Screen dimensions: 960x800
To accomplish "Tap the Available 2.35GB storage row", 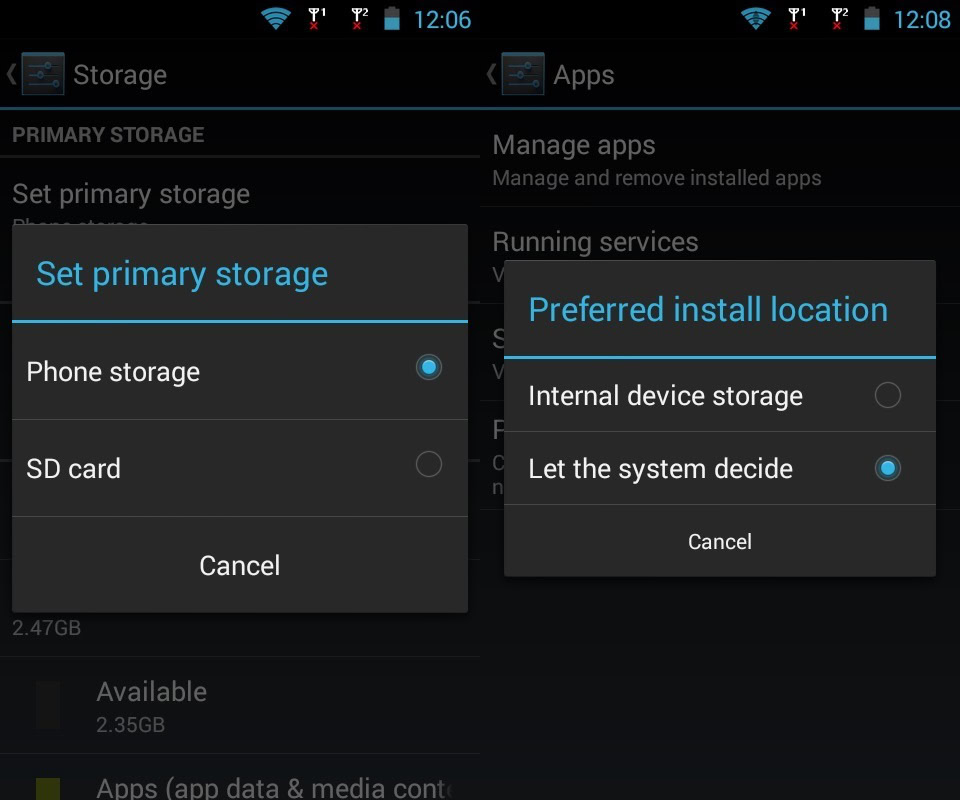I will [x=151, y=705].
